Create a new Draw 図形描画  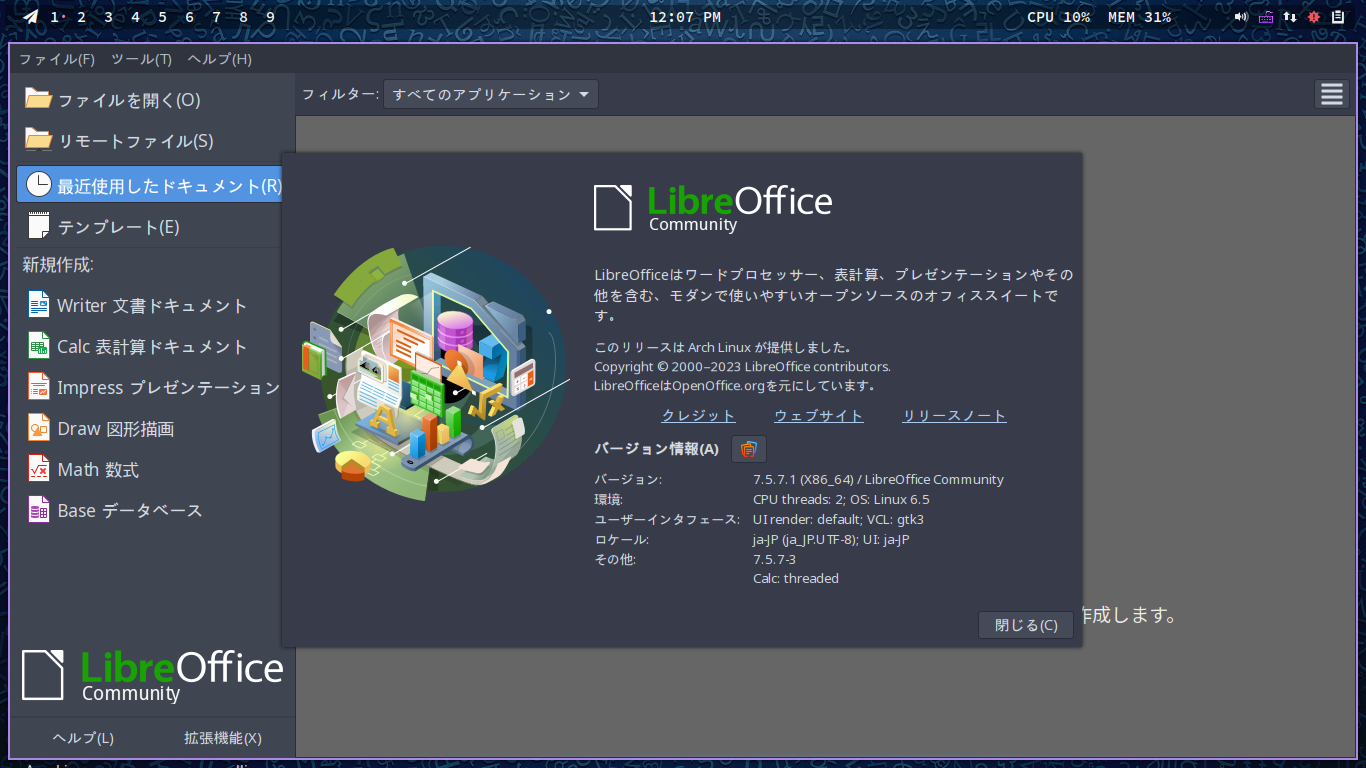101,428
